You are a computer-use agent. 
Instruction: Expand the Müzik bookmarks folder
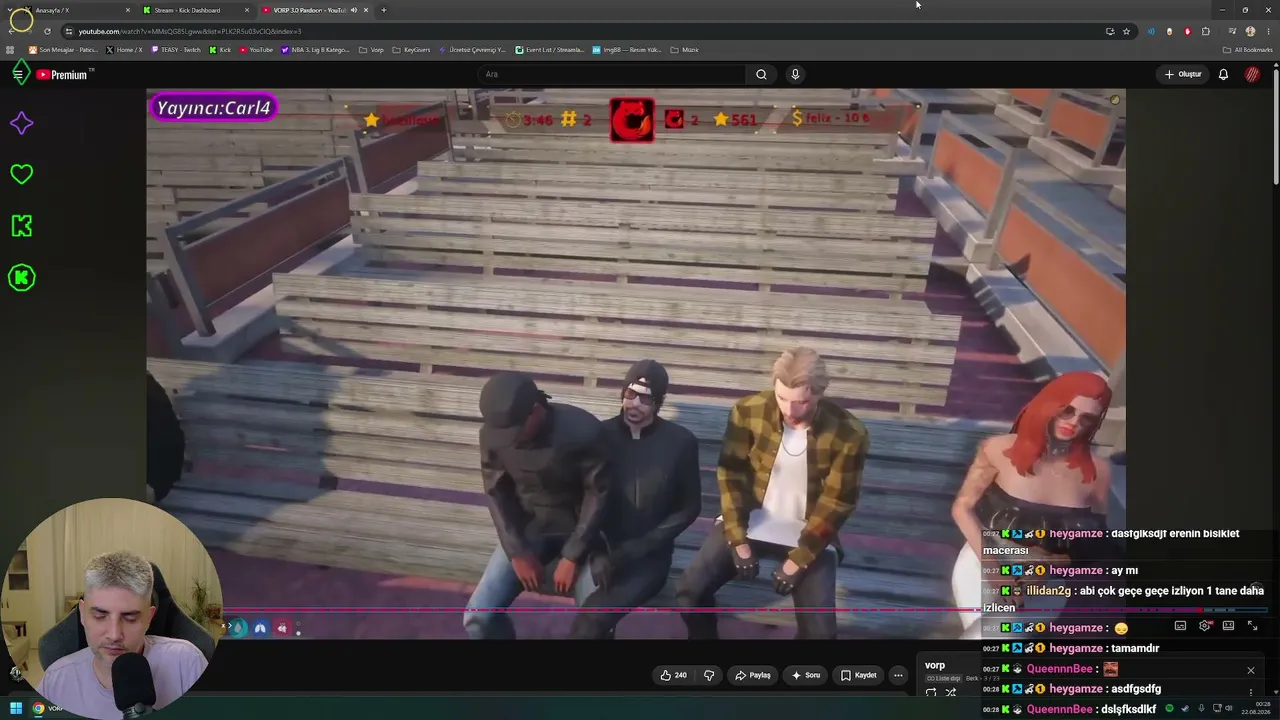pos(684,49)
